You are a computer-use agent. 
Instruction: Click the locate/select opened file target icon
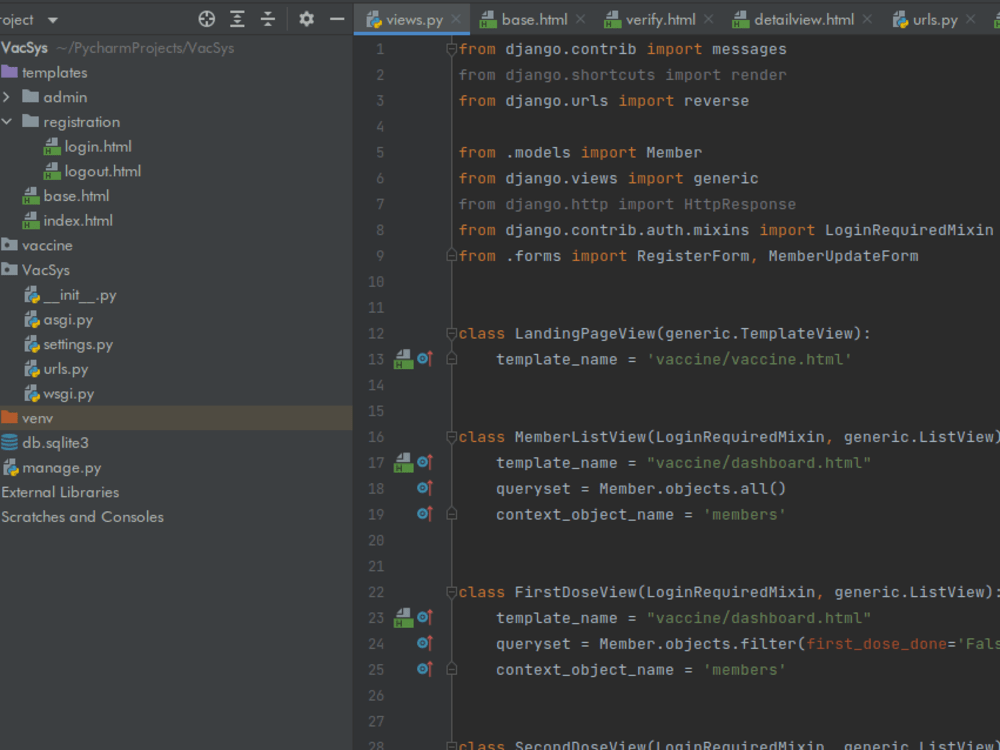coord(207,19)
